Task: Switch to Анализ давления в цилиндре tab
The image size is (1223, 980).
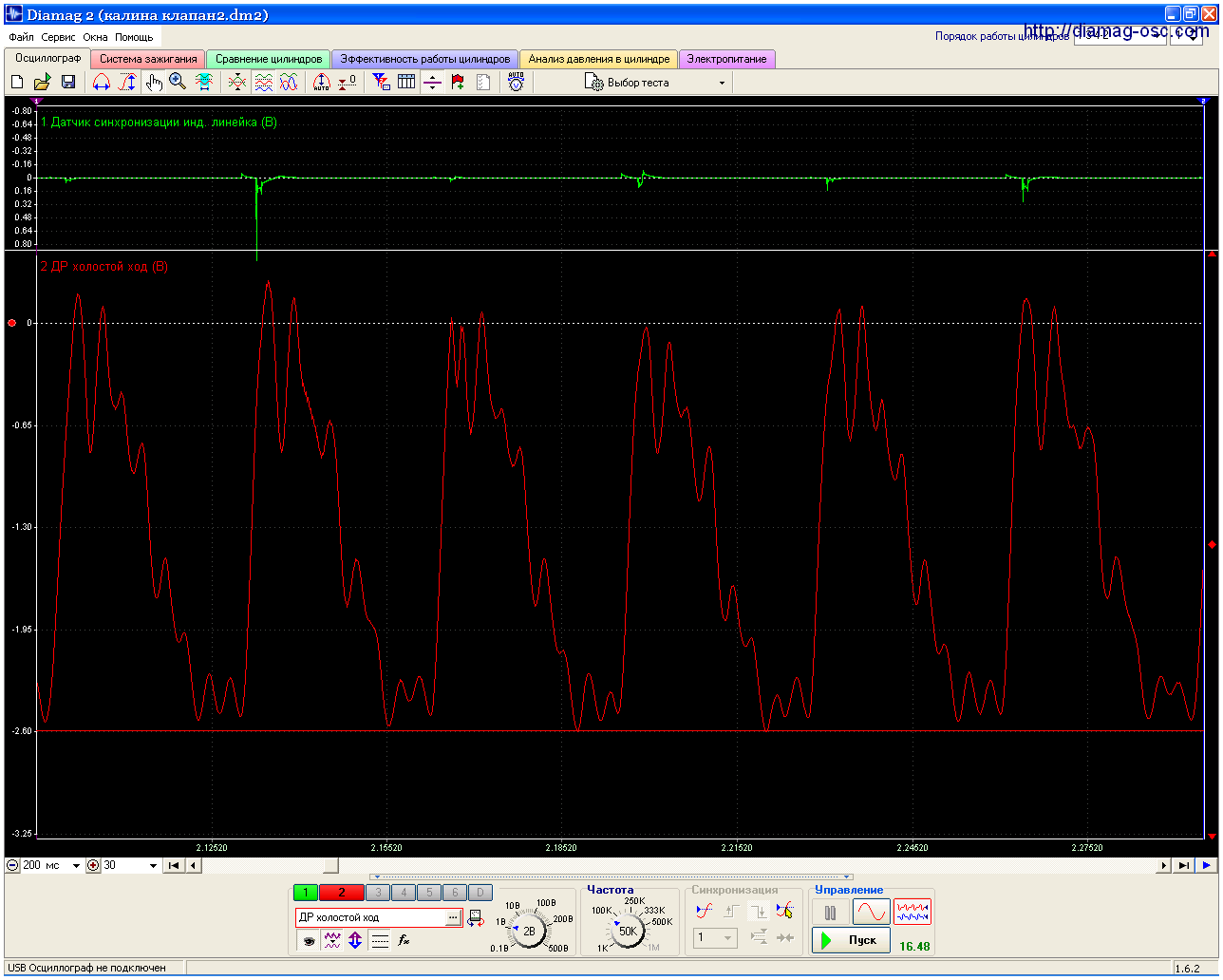Action: coord(599,59)
